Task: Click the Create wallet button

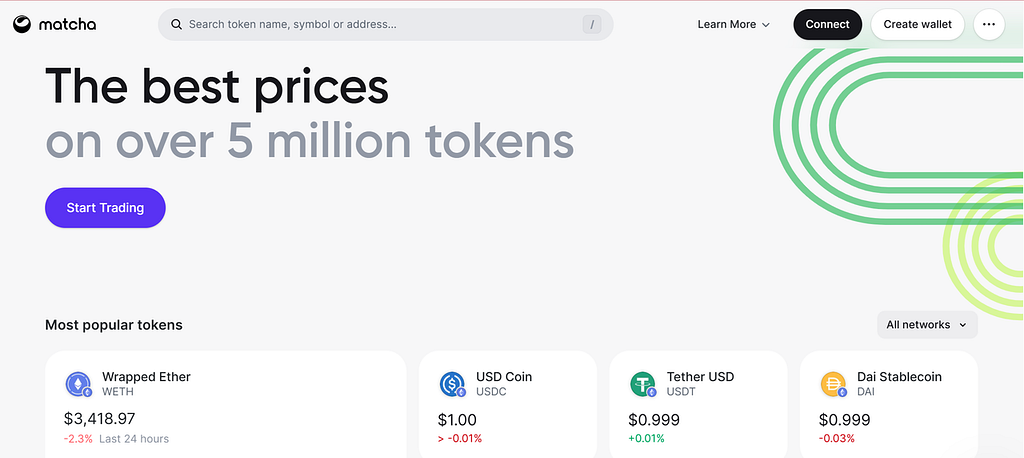Action: click(x=918, y=25)
